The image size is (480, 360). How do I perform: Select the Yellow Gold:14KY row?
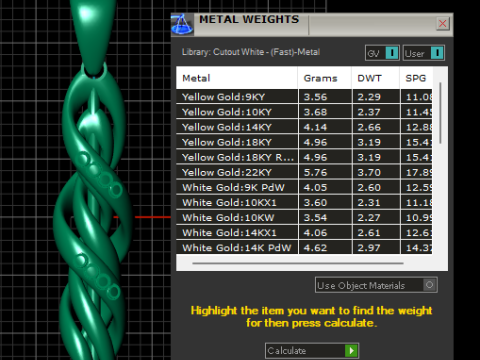304,127
